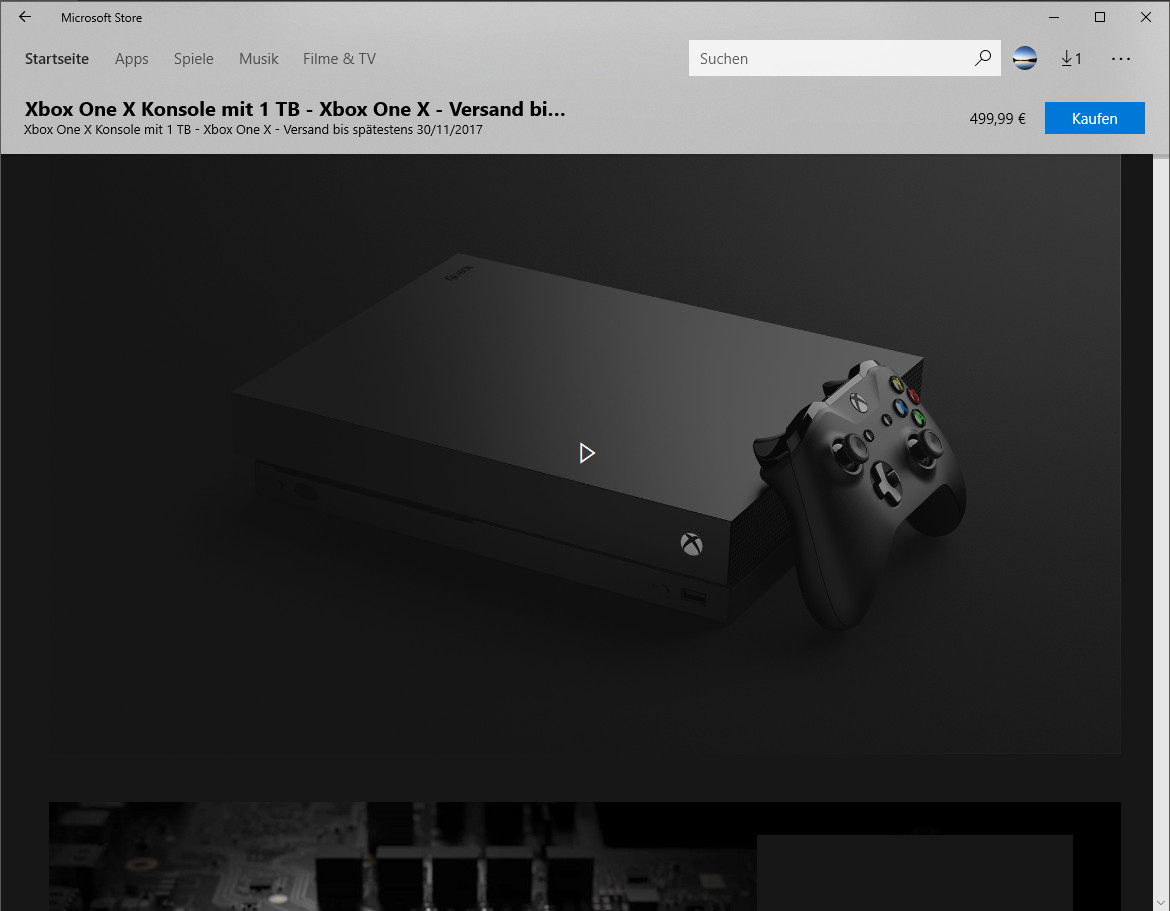
Task: Open downloads and updates indicator
Action: tap(1071, 58)
